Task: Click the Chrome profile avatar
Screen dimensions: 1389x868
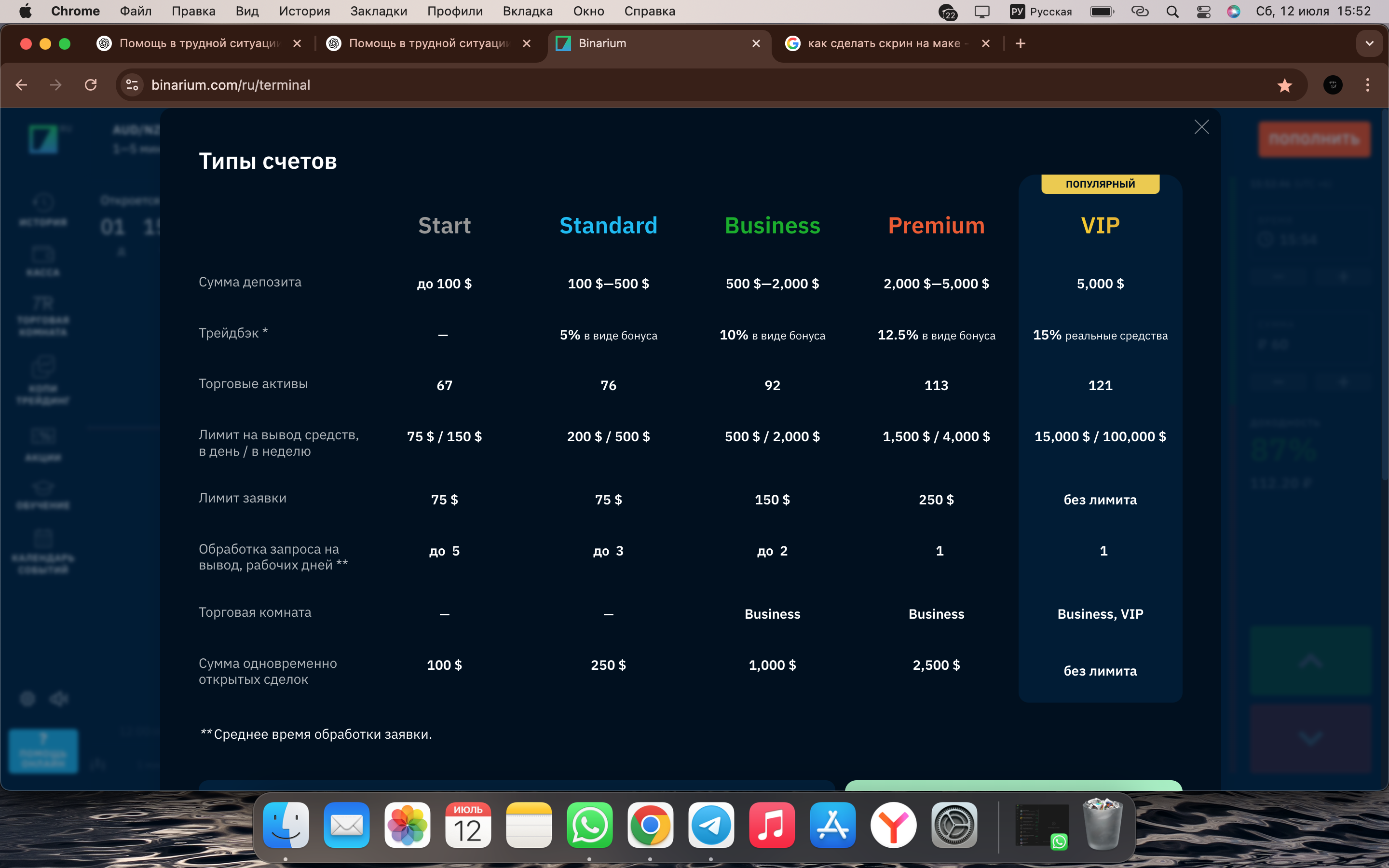Action: (x=1332, y=85)
